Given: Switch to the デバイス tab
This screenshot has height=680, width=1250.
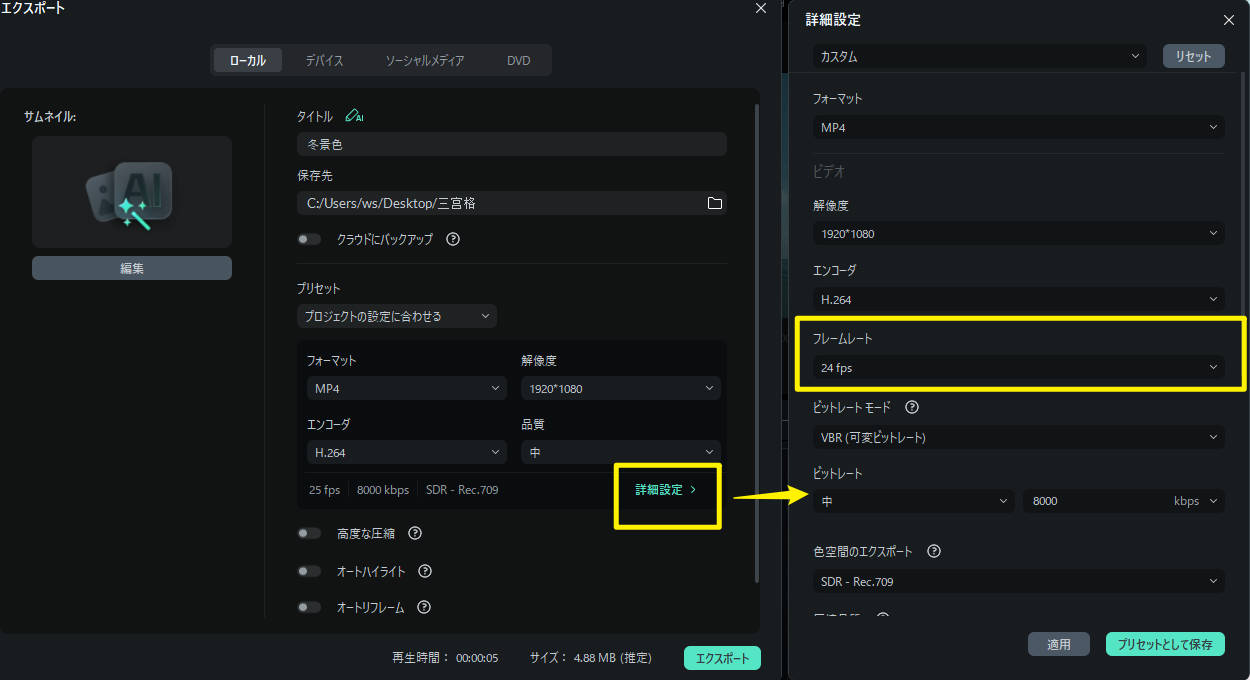Looking at the screenshot, I should pos(323,60).
